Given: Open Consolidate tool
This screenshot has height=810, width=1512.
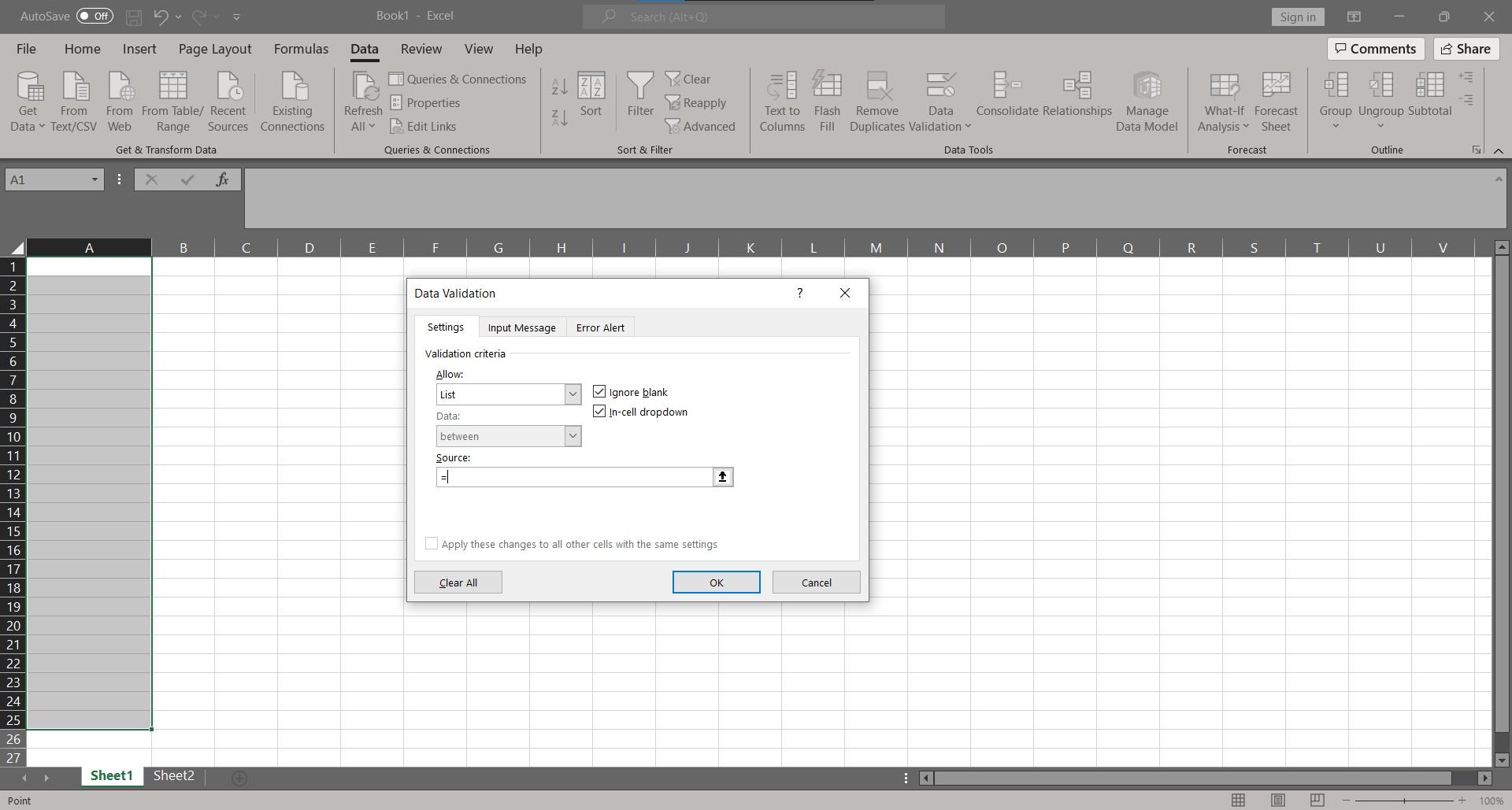Looking at the screenshot, I should [x=1006, y=94].
